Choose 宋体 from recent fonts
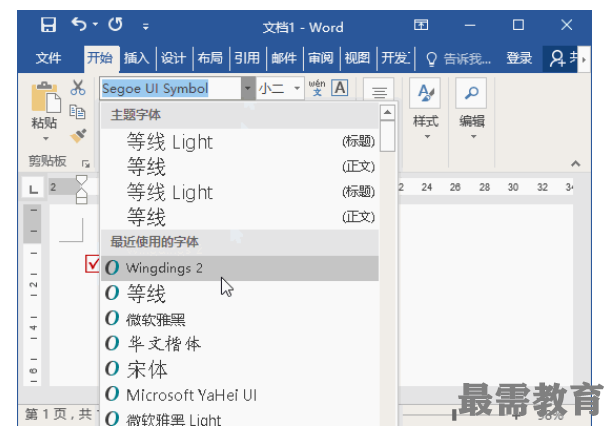 pyautogui.click(x=240, y=369)
